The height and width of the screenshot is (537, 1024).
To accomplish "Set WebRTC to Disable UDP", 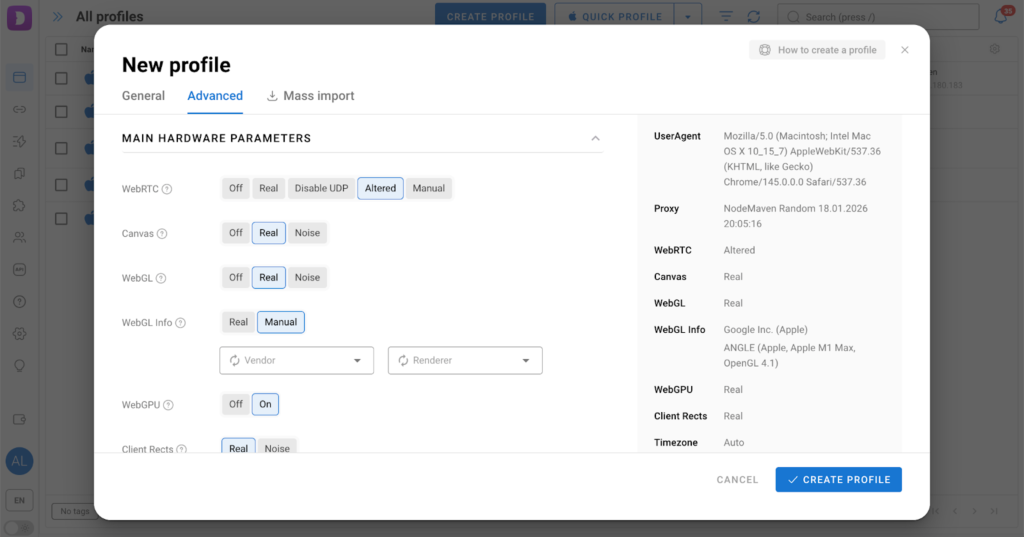I will tap(321, 188).
